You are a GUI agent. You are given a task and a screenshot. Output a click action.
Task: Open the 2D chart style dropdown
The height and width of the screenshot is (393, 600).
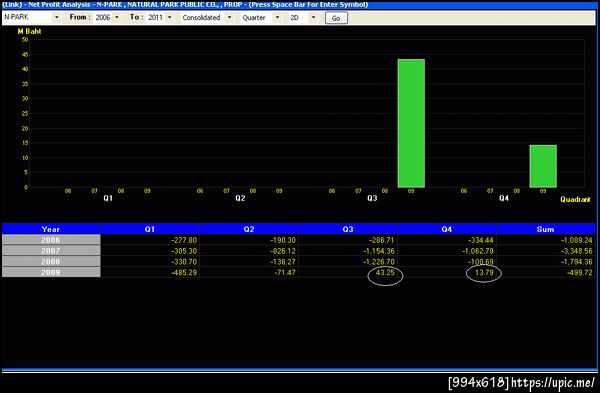[x=313, y=18]
